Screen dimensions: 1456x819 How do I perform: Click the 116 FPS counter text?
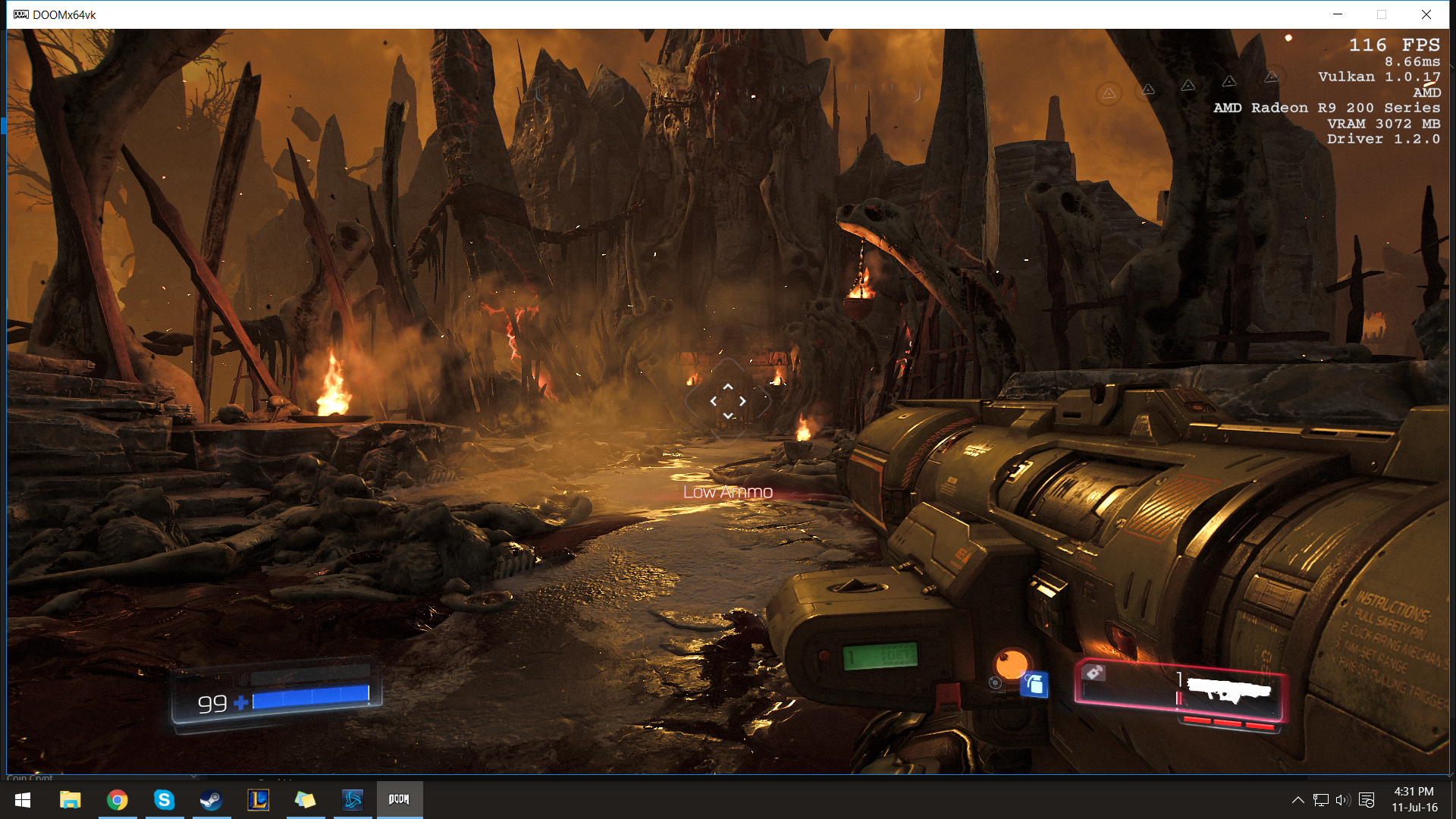point(1394,45)
